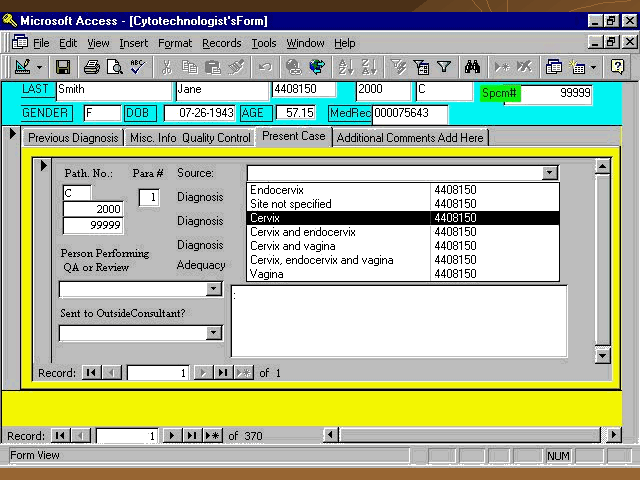
Task: Run the Spelling check tool
Action: coord(137,67)
